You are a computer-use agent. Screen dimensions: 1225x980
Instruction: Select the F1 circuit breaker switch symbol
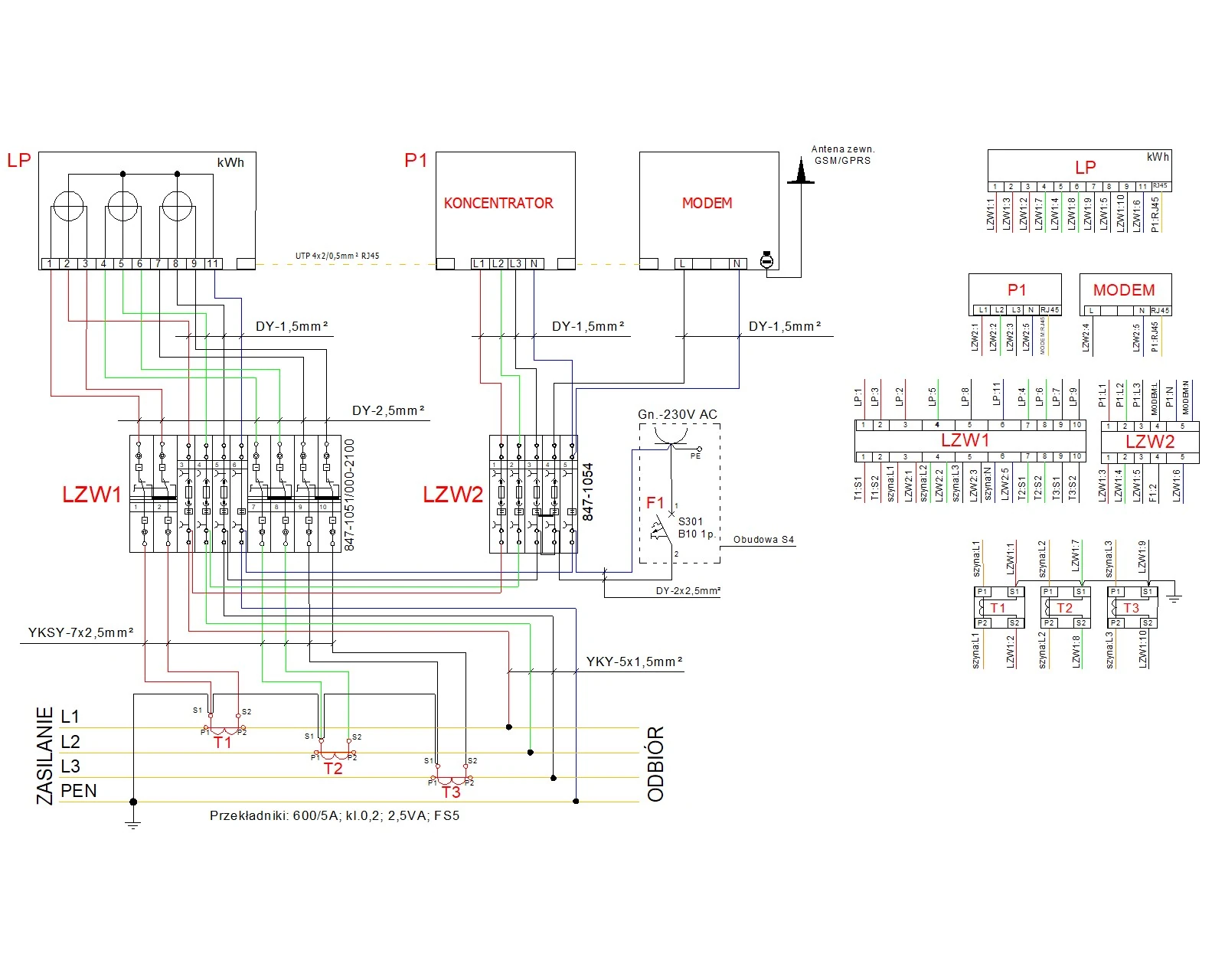click(658, 528)
